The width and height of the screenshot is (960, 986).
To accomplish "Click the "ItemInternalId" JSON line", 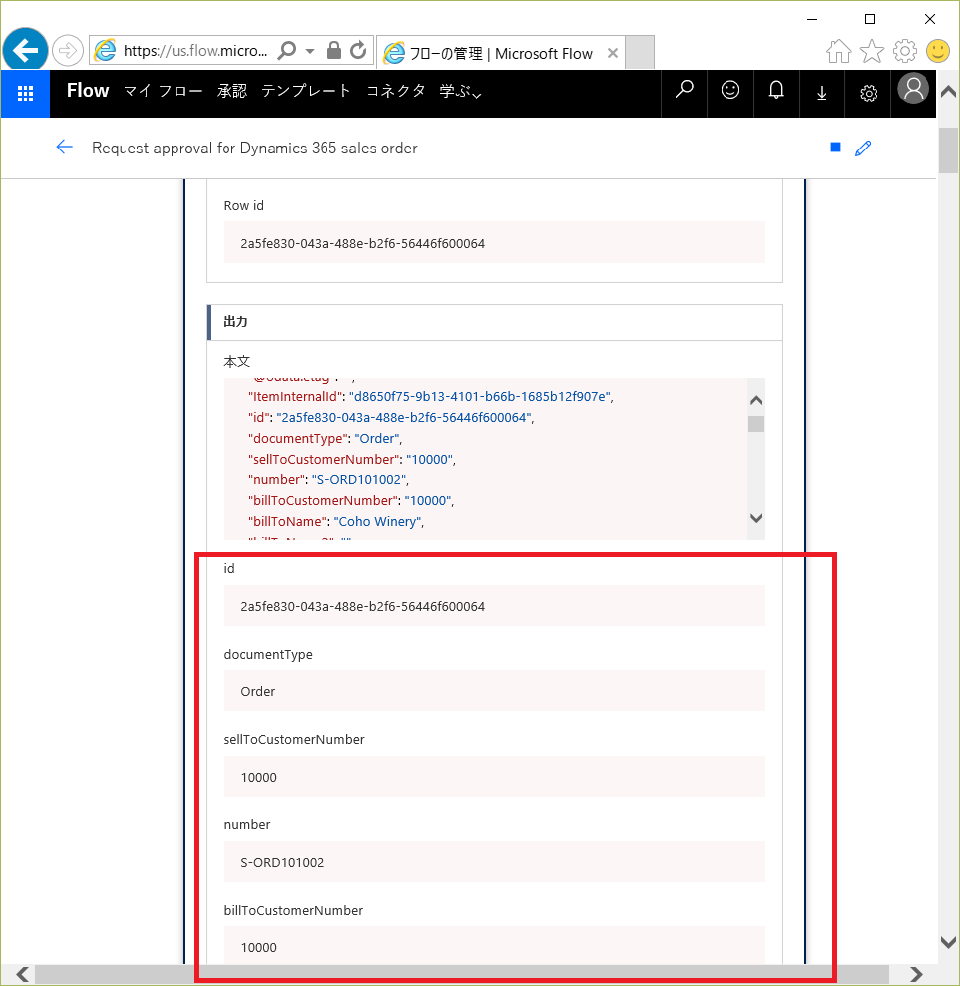I will 431,397.
